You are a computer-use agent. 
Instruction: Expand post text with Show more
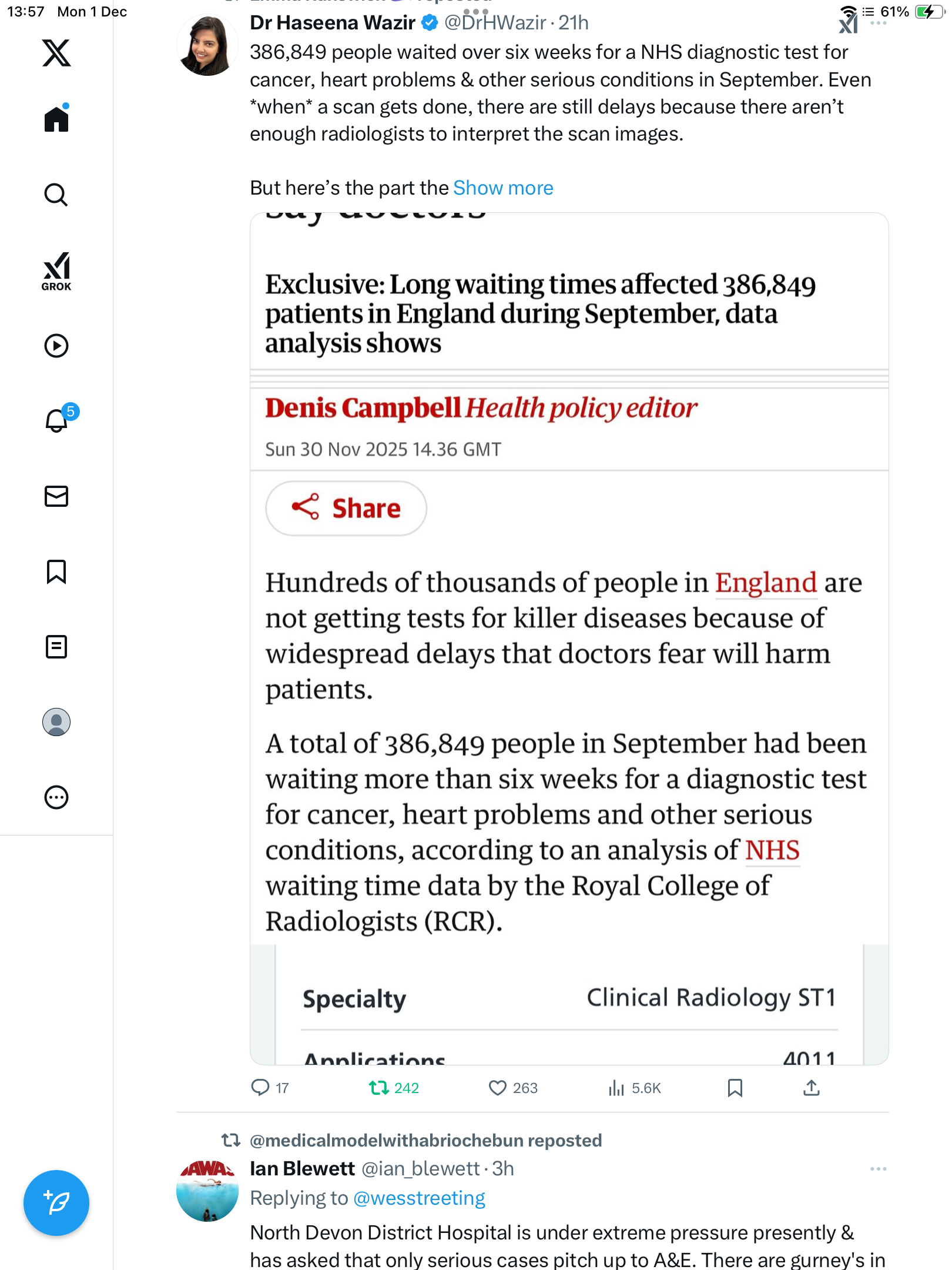pos(503,188)
